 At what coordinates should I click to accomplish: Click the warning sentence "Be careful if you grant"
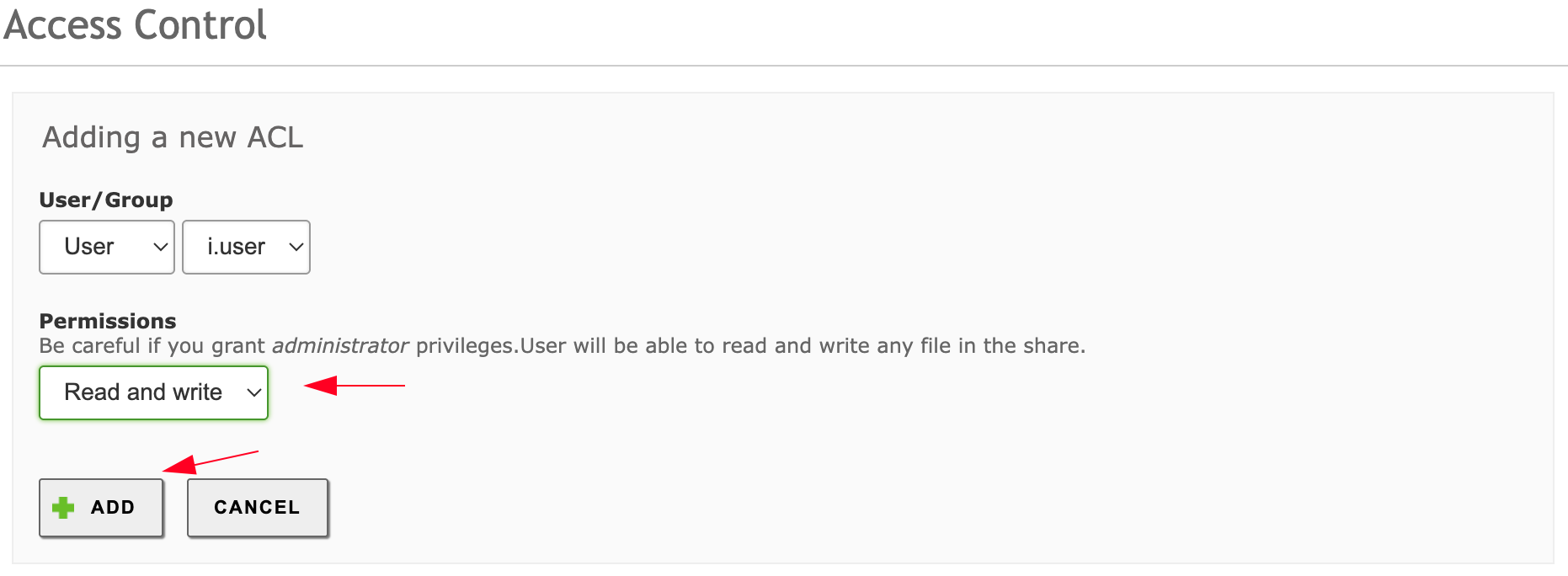153,346
